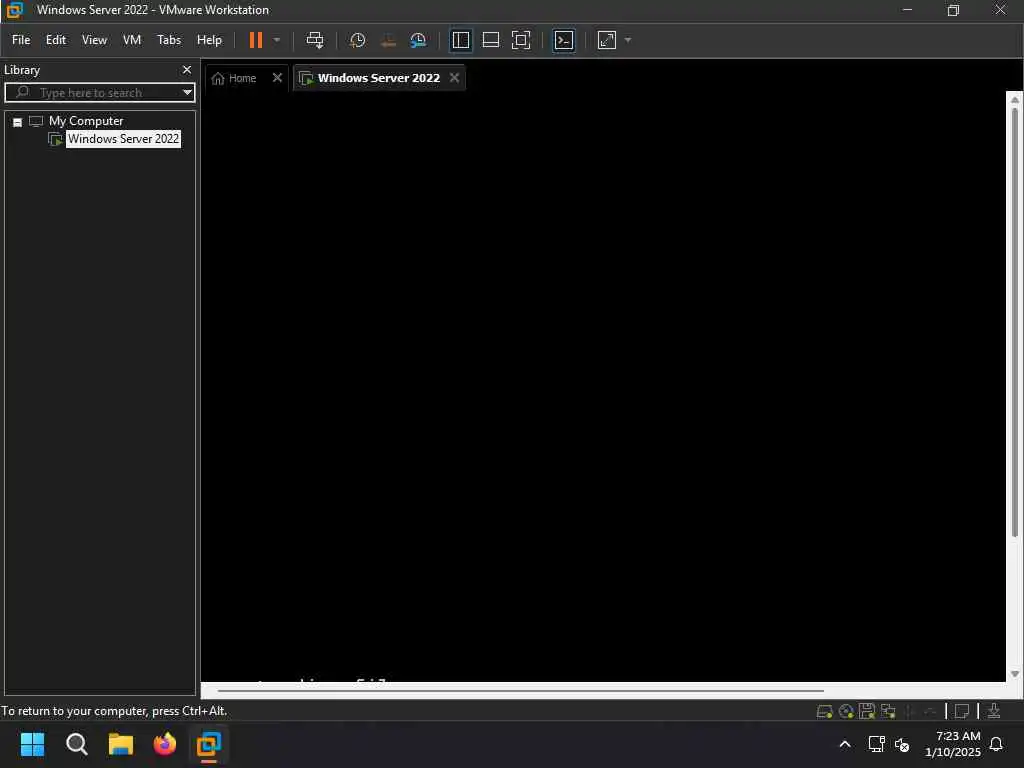This screenshot has width=1024, height=768.
Task: Open the VM menu
Action: (132, 40)
